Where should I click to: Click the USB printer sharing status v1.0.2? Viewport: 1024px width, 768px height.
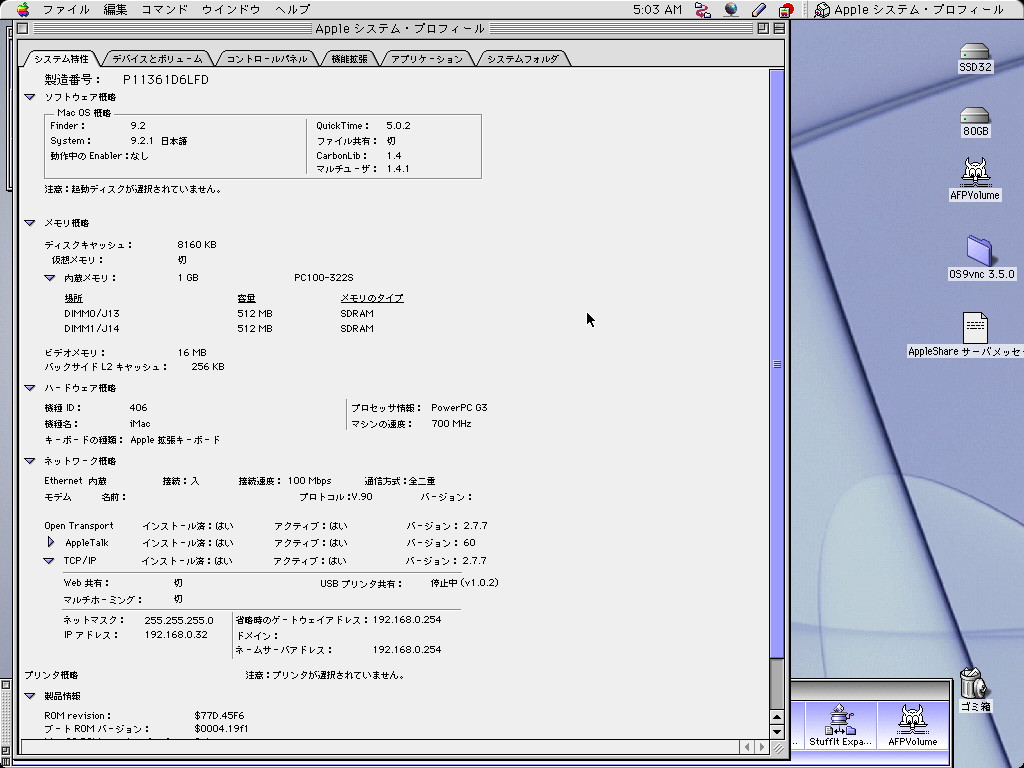tap(464, 583)
